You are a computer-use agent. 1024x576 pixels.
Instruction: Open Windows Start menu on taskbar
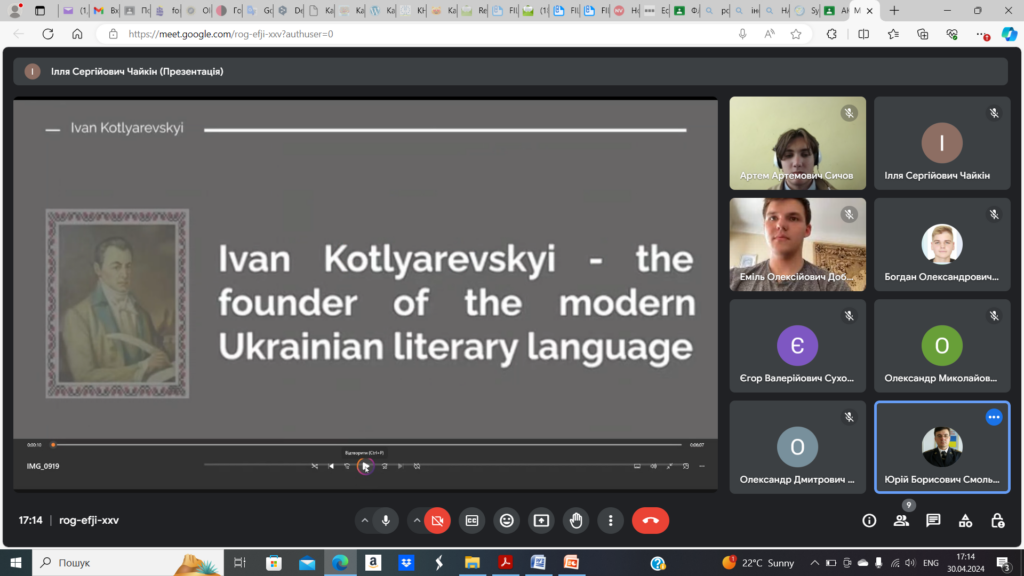coord(16,563)
